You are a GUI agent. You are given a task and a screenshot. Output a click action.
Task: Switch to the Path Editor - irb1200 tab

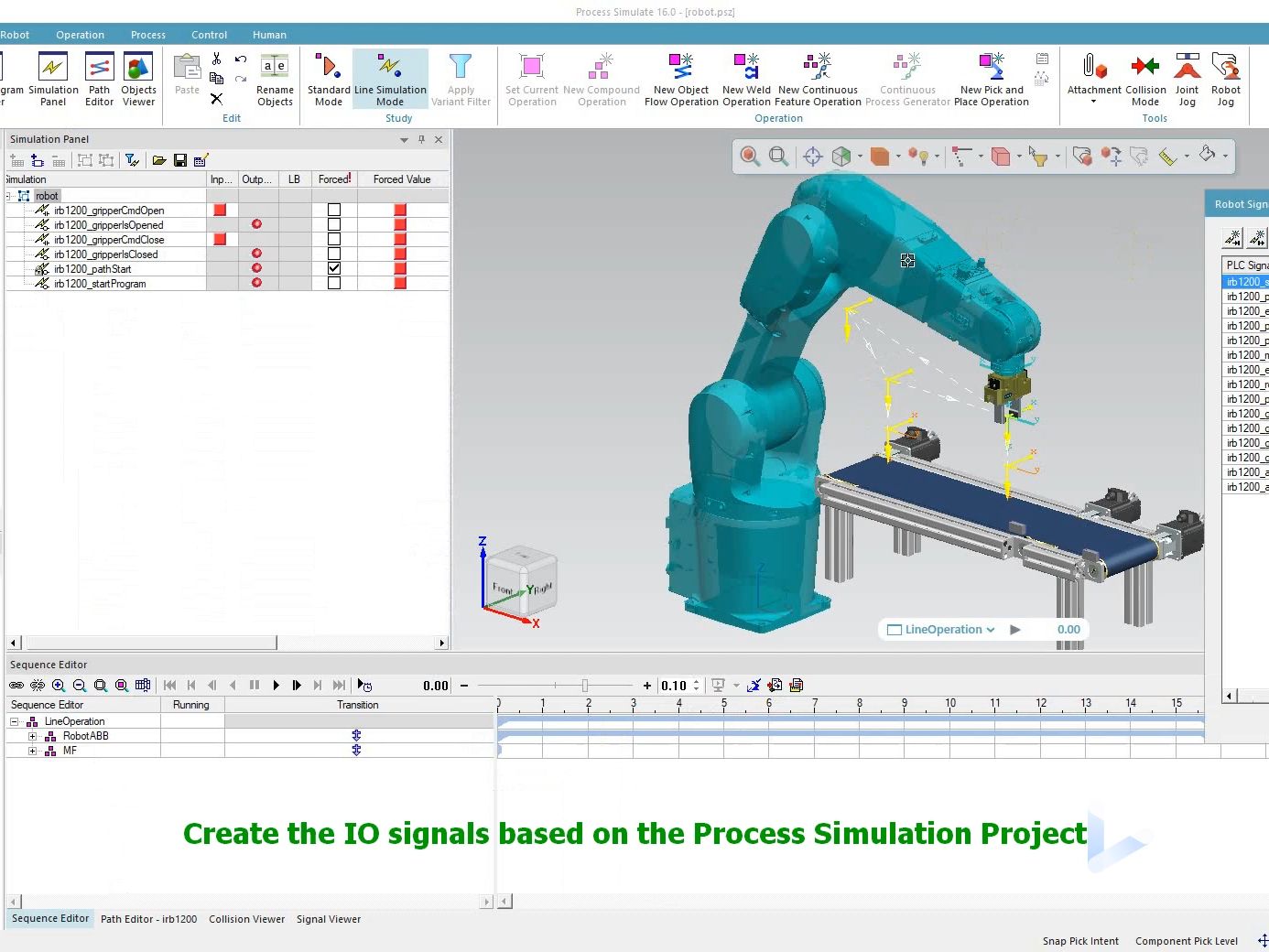(x=148, y=919)
